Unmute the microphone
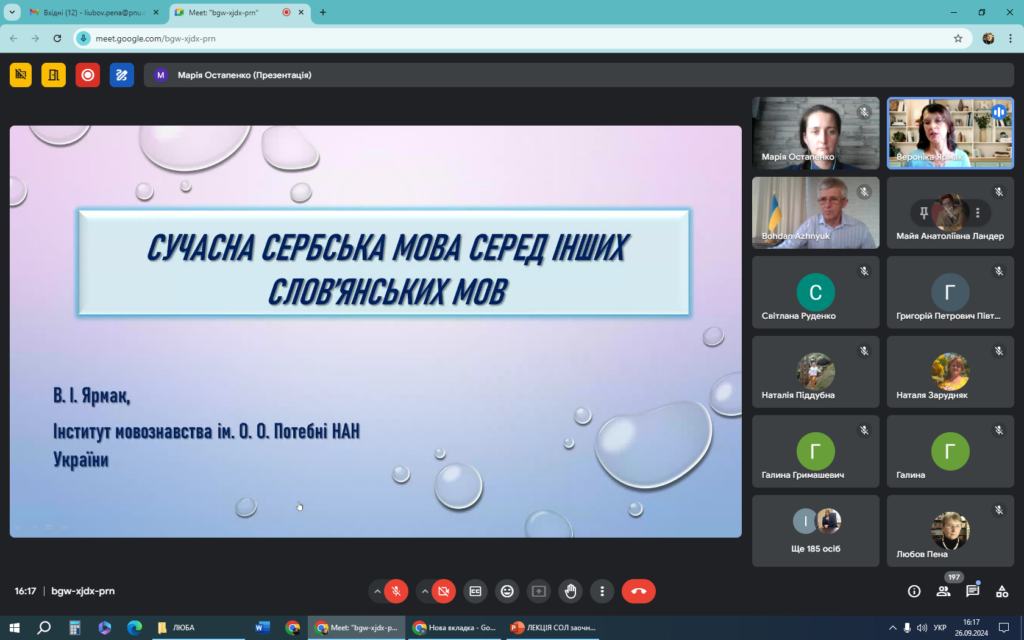The height and width of the screenshot is (640, 1024). tap(396, 591)
